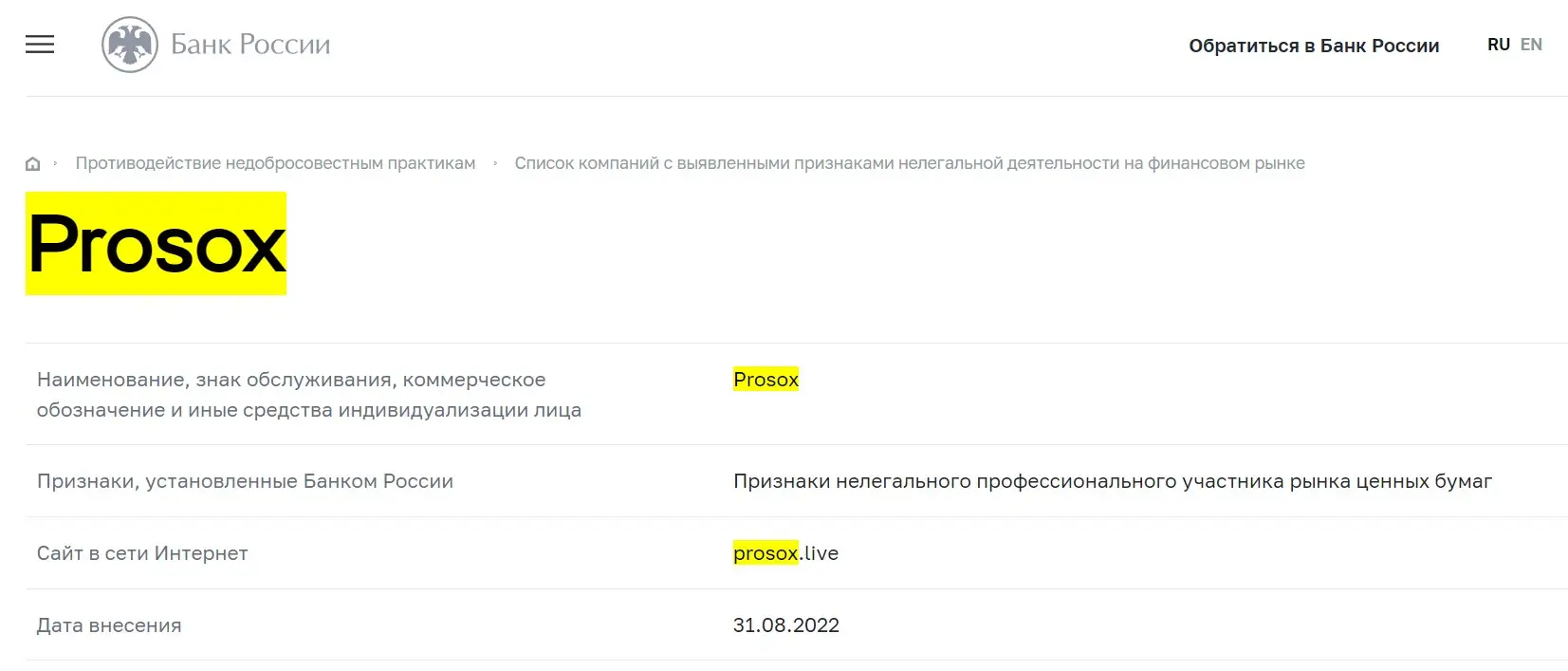Select the date '31.08.2022'
The image size is (1568, 671).
[x=785, y=624]
